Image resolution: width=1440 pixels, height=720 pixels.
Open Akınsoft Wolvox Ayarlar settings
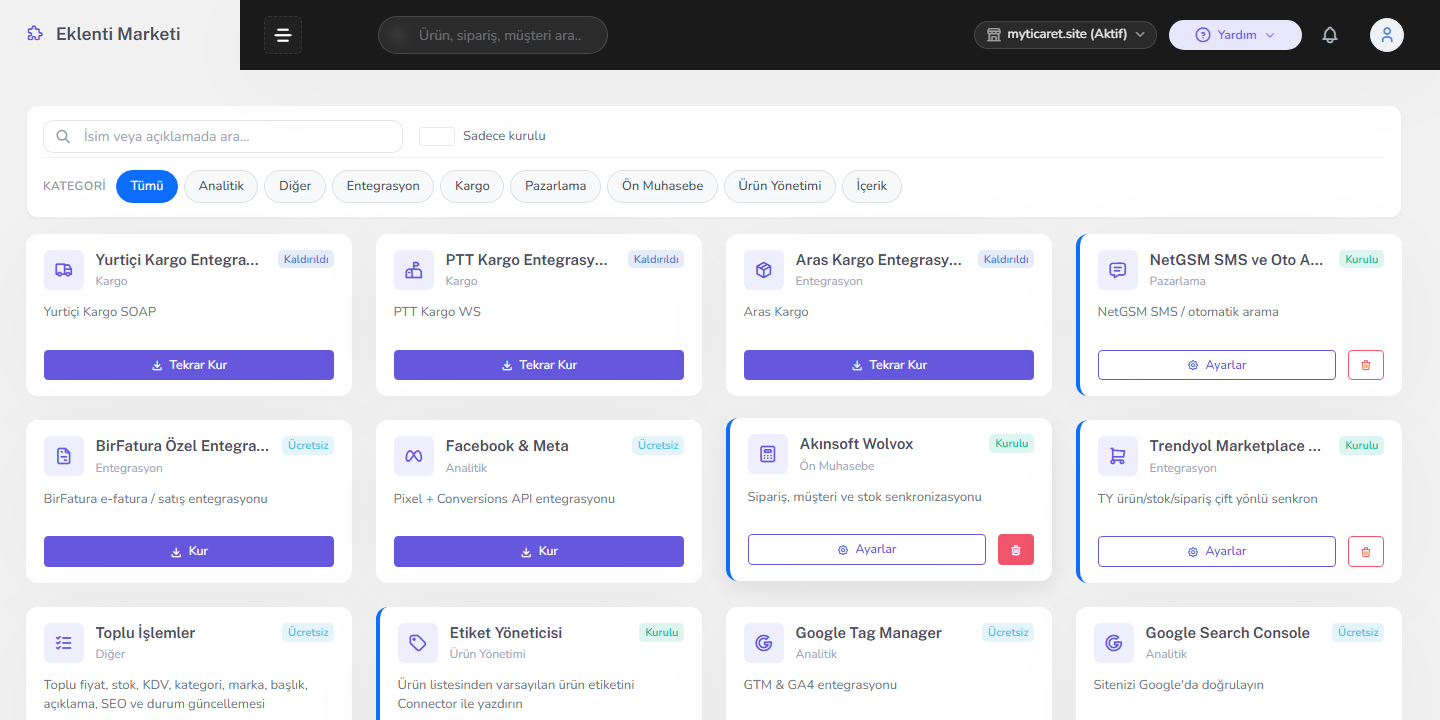(867, 549)
